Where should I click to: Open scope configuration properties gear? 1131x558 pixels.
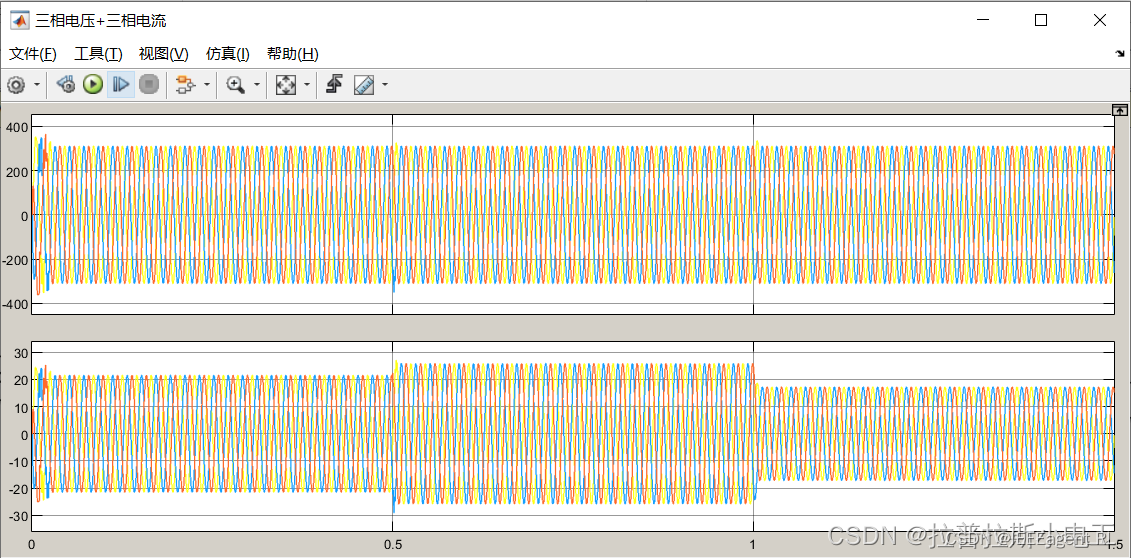pyautogui.click(x=16, y=85)
